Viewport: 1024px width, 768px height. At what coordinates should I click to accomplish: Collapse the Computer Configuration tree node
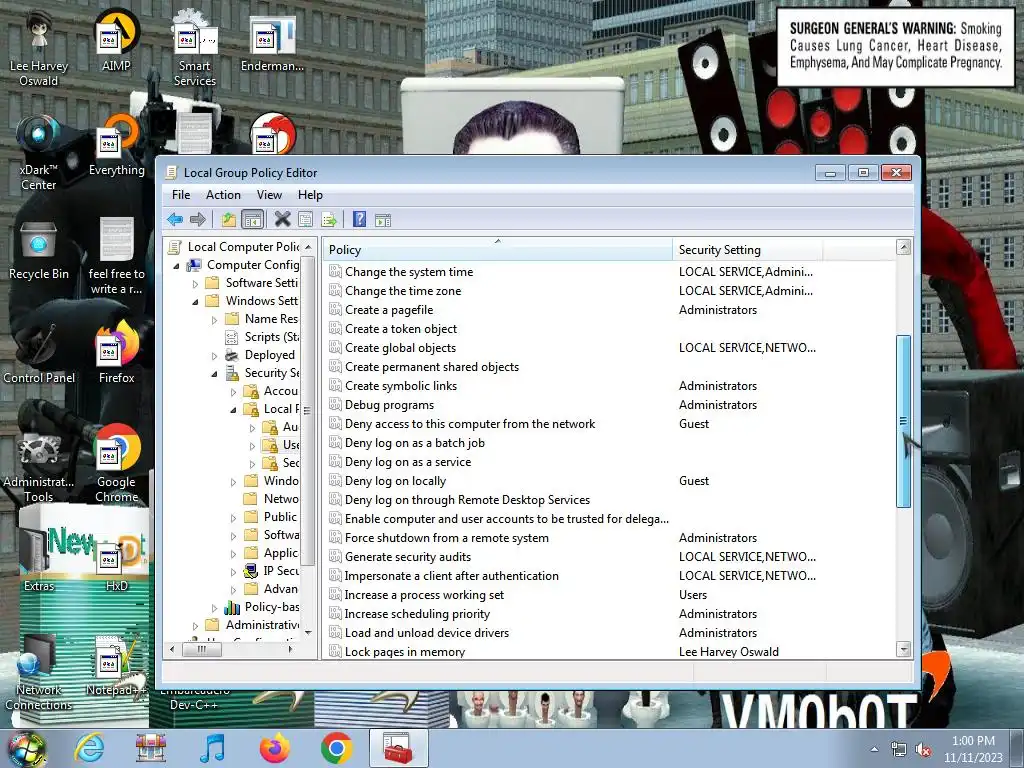[176, 266]
